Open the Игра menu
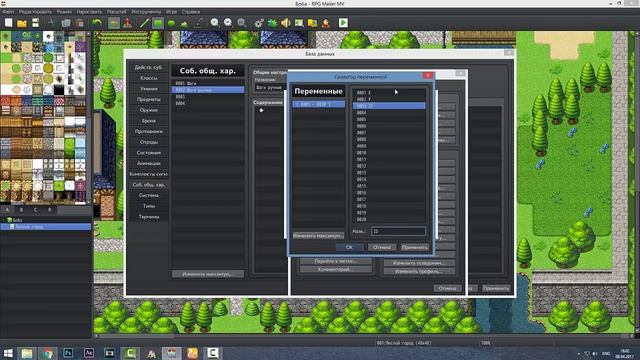This screenshot has width=640, height=360. point(171,11)
